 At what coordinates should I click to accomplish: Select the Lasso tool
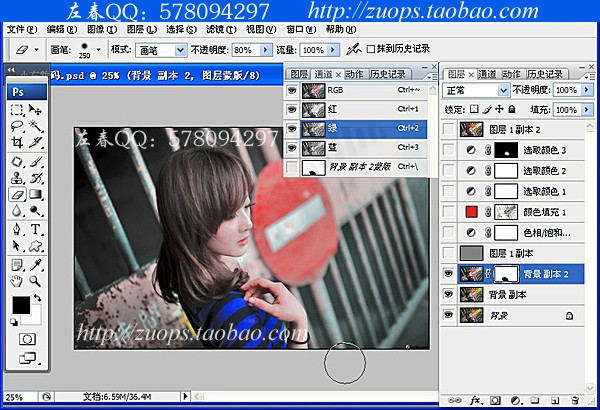pyautogui.click(x=17, y=126)
